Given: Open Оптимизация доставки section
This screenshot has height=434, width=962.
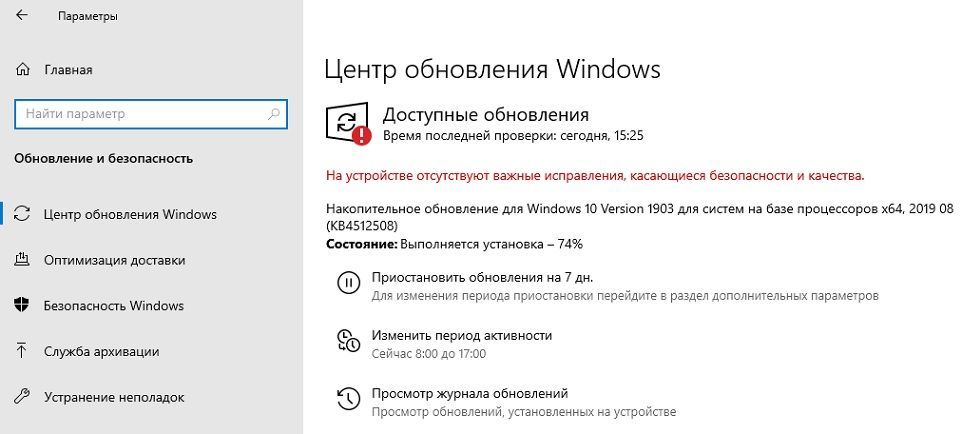Looking at the screenshot, I should click(115, 260).
